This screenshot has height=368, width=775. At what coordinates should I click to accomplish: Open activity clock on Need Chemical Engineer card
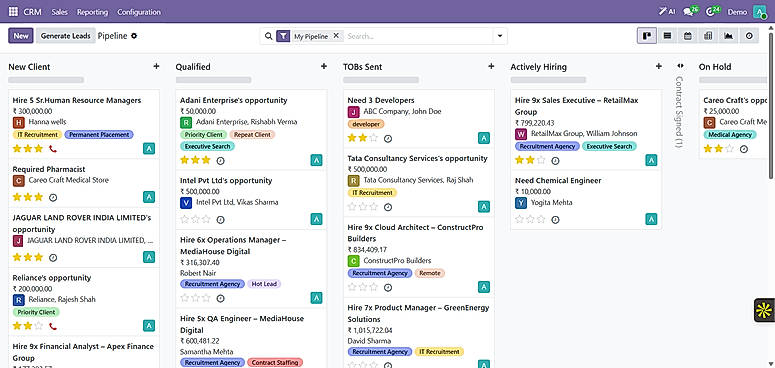tap(556, 219)
